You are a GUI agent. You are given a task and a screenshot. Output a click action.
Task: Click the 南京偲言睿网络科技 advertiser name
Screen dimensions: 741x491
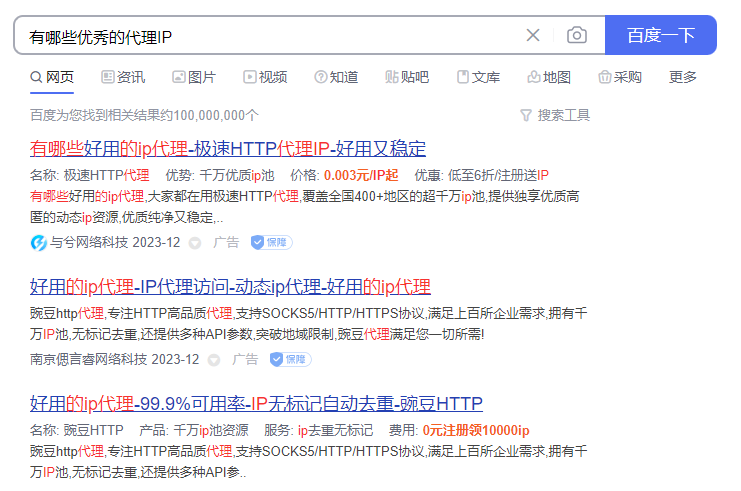click(88, 359)
